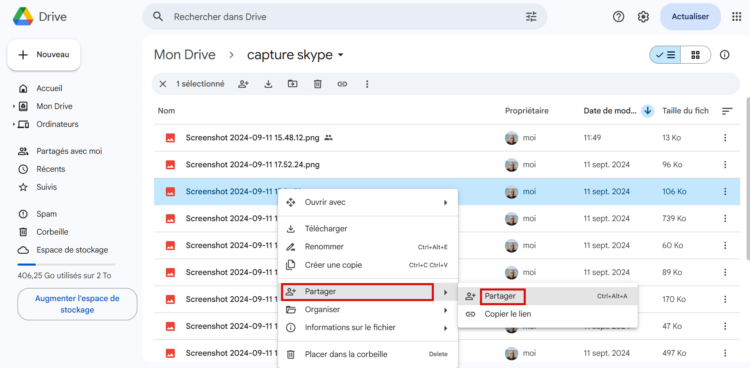
Task: Click the Rechercher dans Drive search field
Action: coord(344,17)
